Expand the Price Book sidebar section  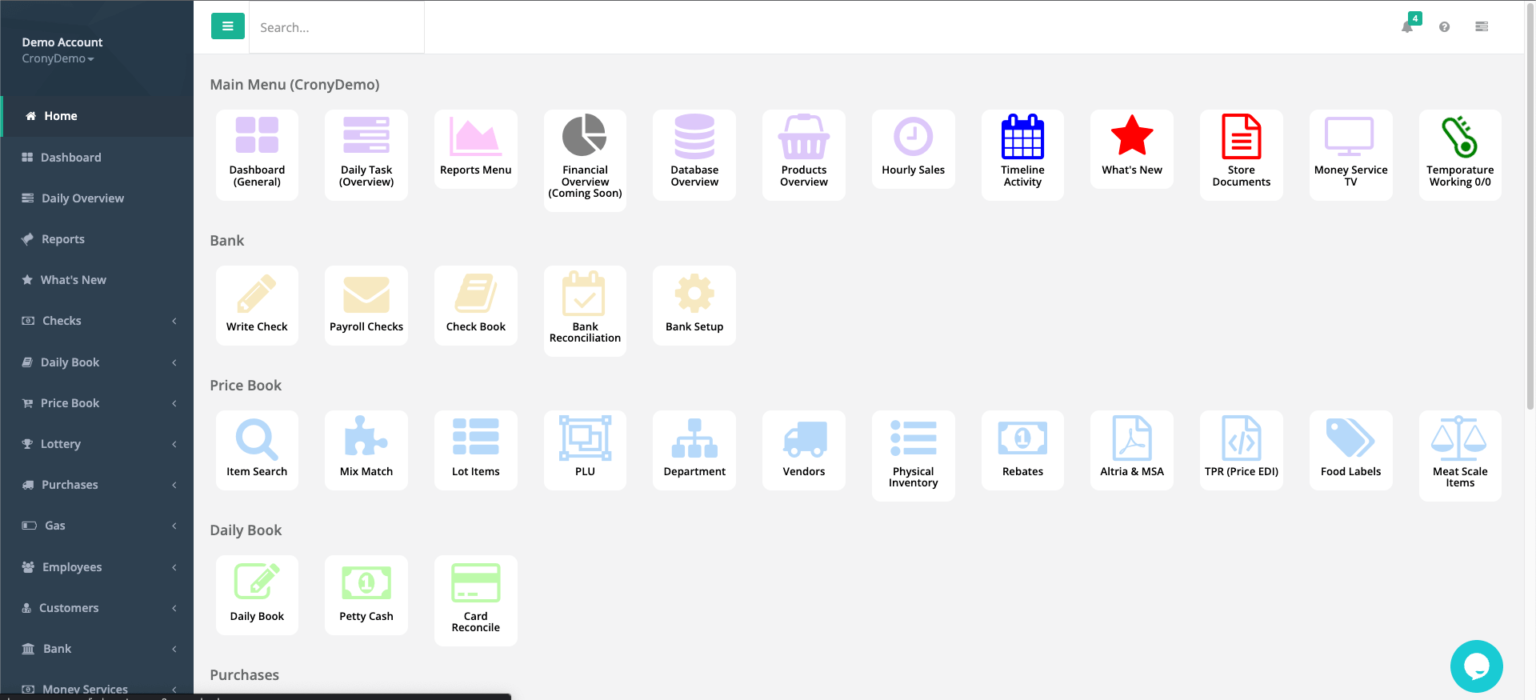click(x=68, y=402)
